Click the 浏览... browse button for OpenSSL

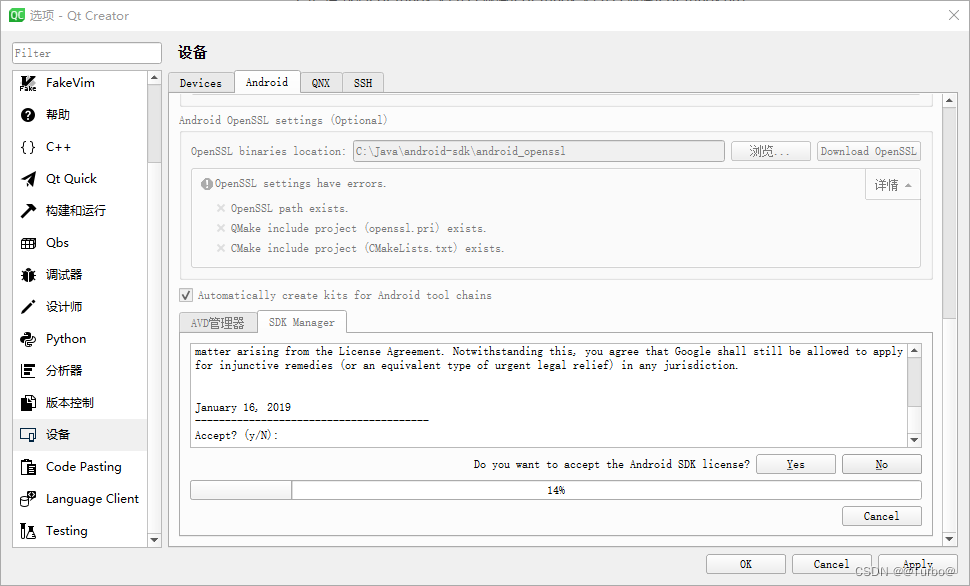[770, 151]
